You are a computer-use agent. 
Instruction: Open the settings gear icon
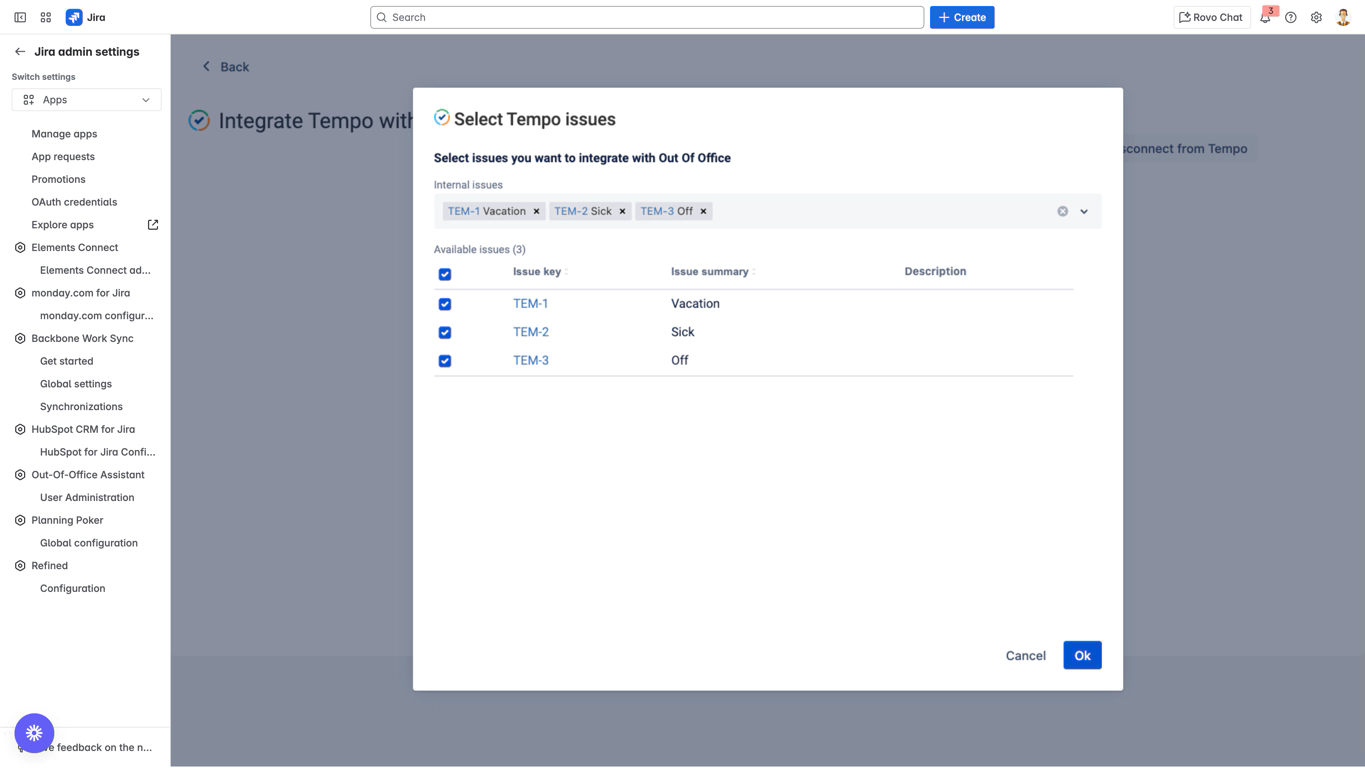[1316, 17]
